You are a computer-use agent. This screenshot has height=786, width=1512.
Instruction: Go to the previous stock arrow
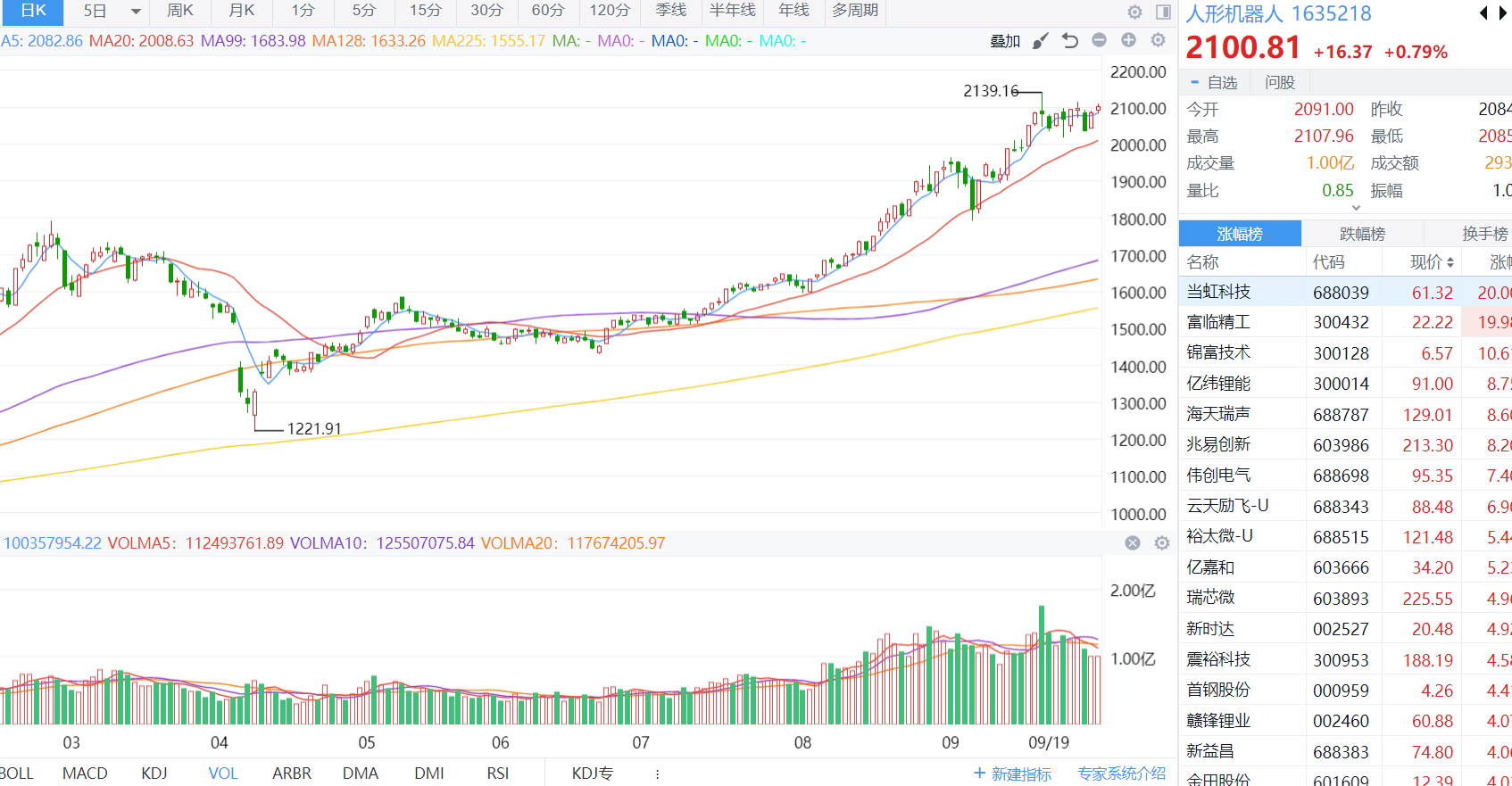click(1483, 13)
